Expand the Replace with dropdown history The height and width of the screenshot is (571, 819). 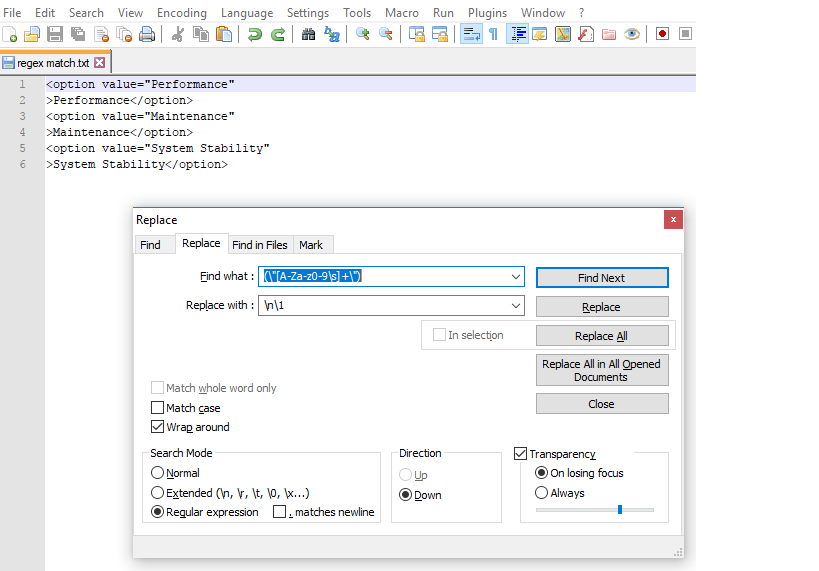point(516,306)
